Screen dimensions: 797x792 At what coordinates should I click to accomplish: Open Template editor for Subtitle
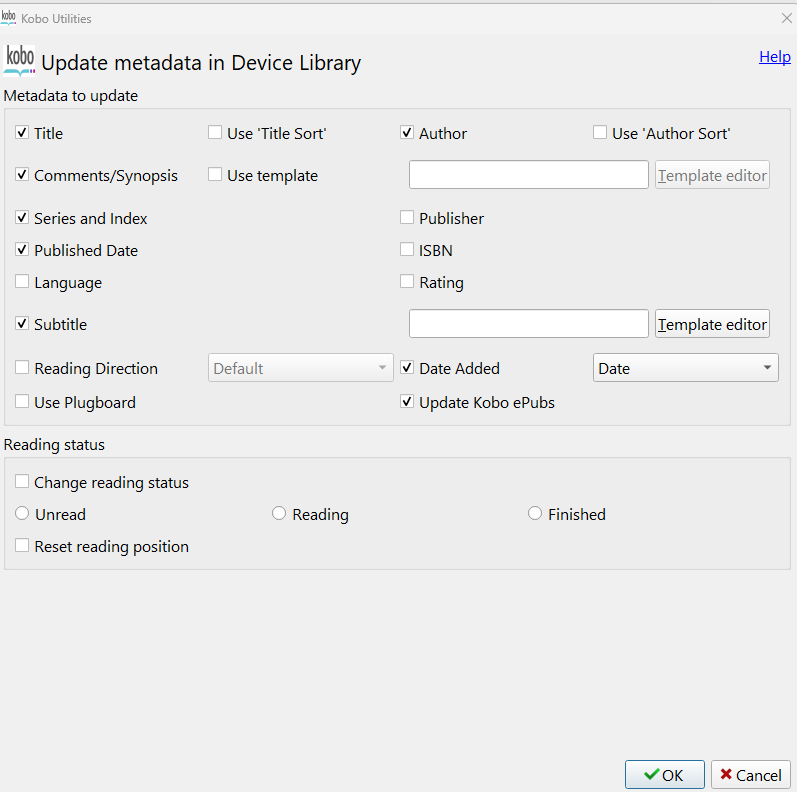click(712, 324)
